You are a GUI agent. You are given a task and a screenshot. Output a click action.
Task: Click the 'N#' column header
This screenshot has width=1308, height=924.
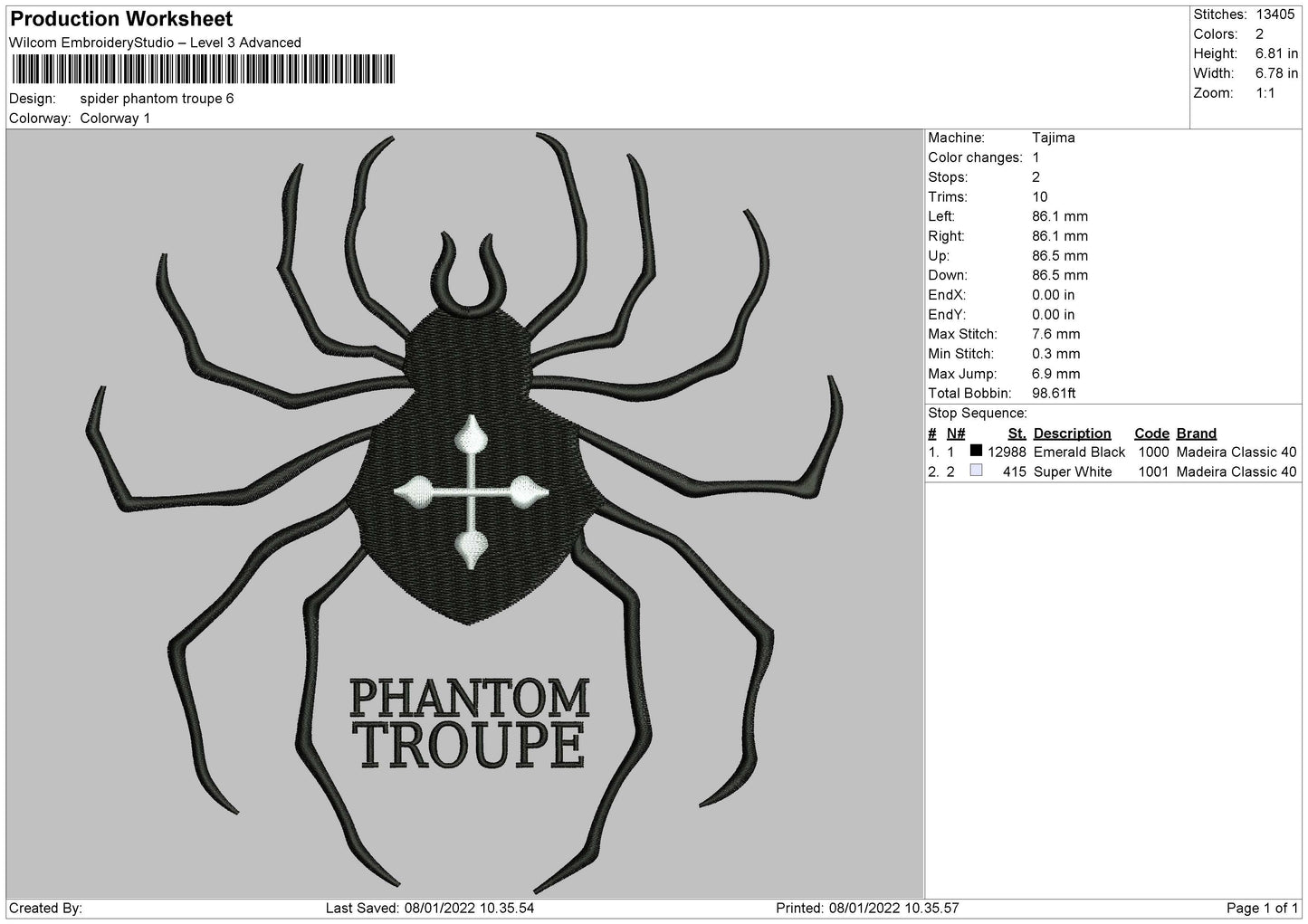click(x=956, y=433)
